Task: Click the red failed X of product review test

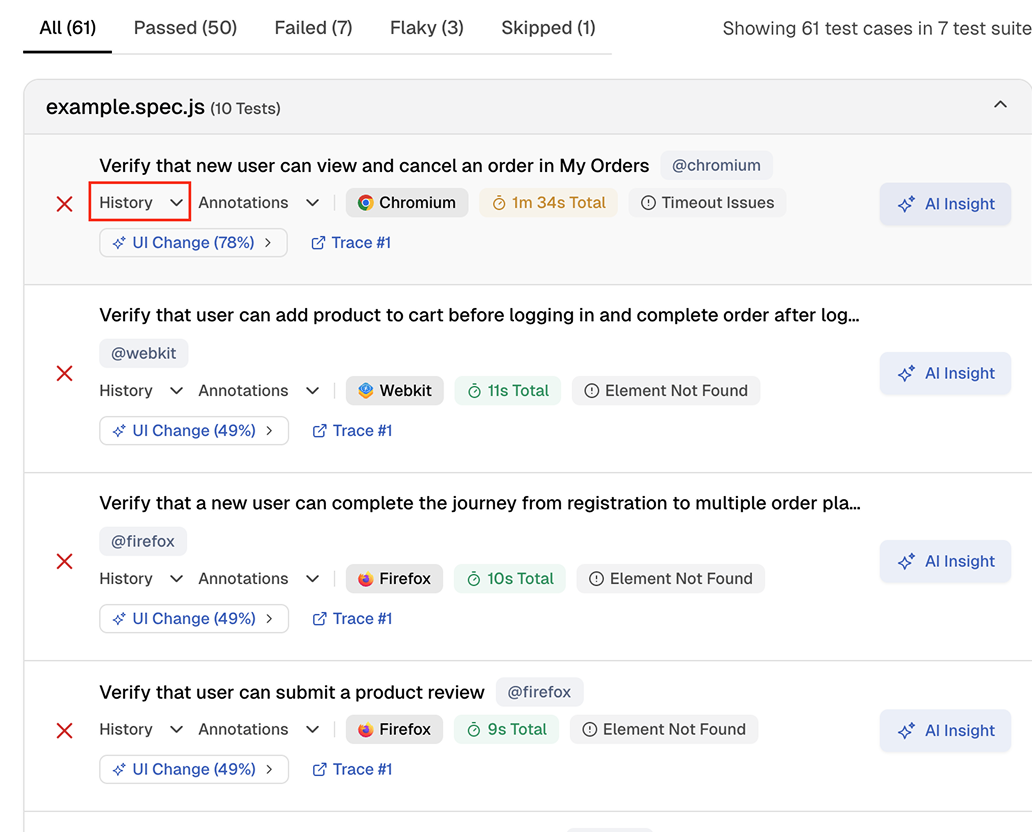Action: point(64,731)
